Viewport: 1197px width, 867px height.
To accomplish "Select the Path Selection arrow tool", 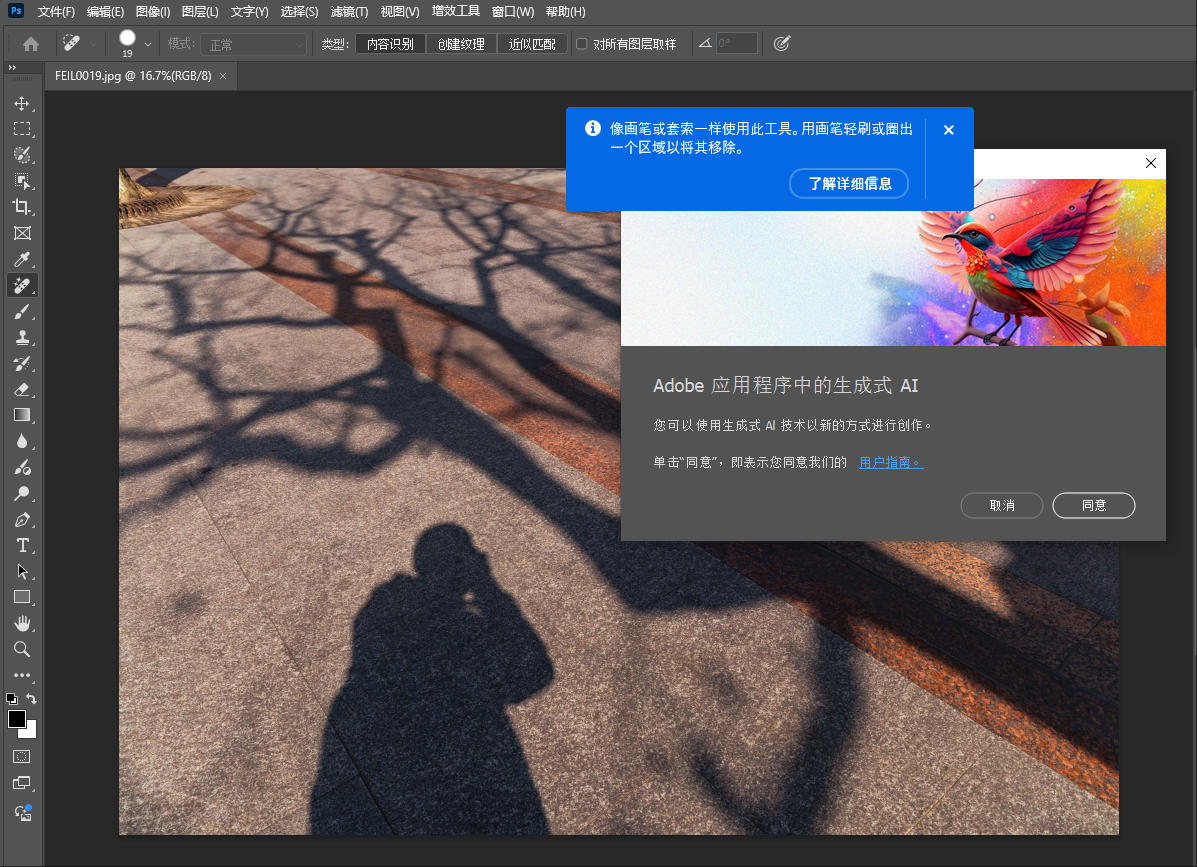I will (22, 572).
